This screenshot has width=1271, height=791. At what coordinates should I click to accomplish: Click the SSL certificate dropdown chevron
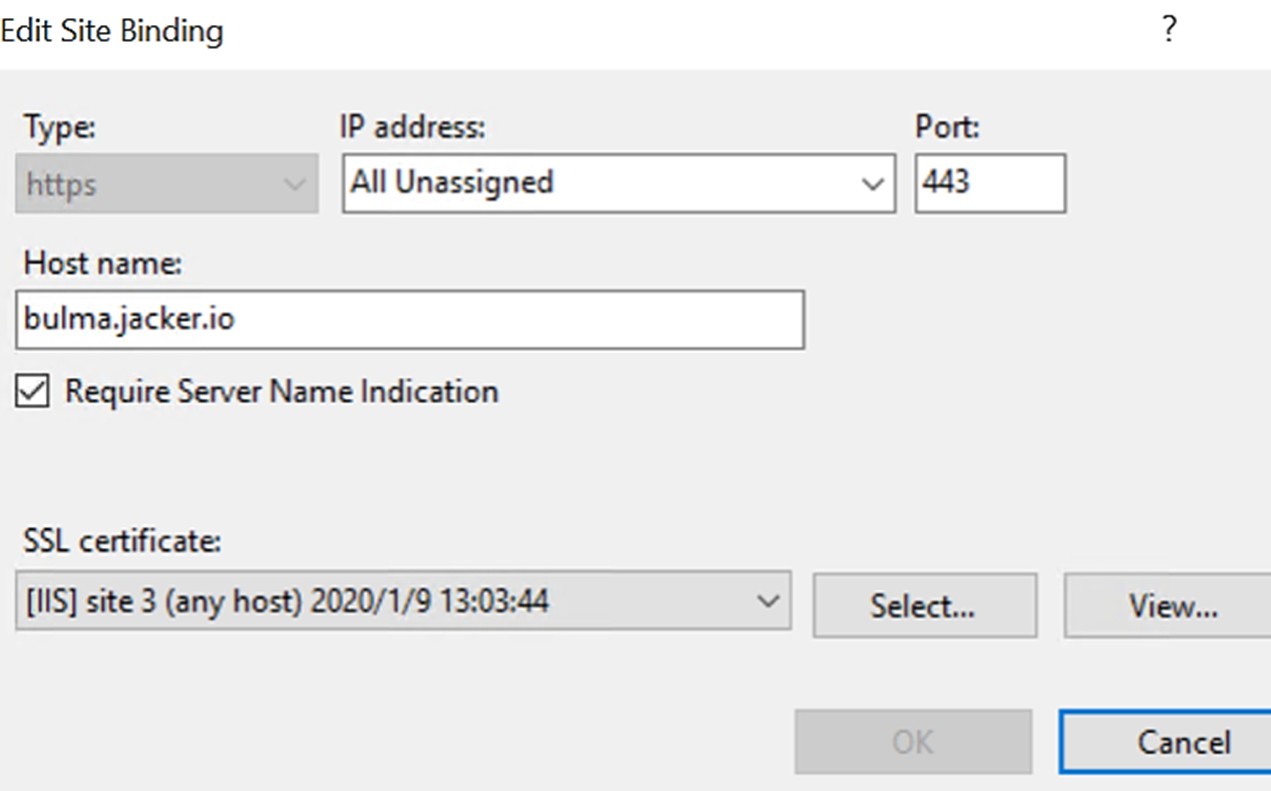[x=769, y=601]
